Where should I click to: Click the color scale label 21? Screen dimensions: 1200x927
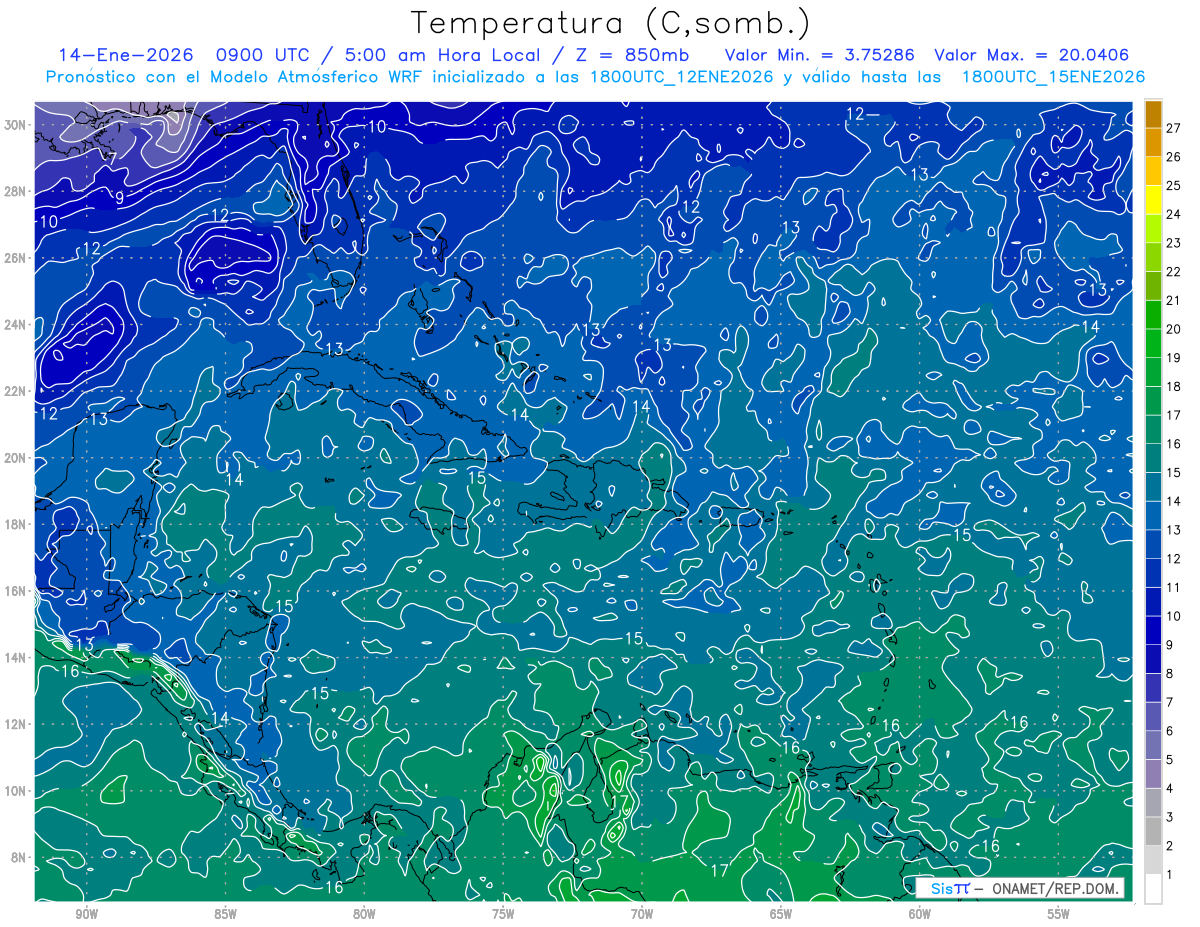[1173, 301]
